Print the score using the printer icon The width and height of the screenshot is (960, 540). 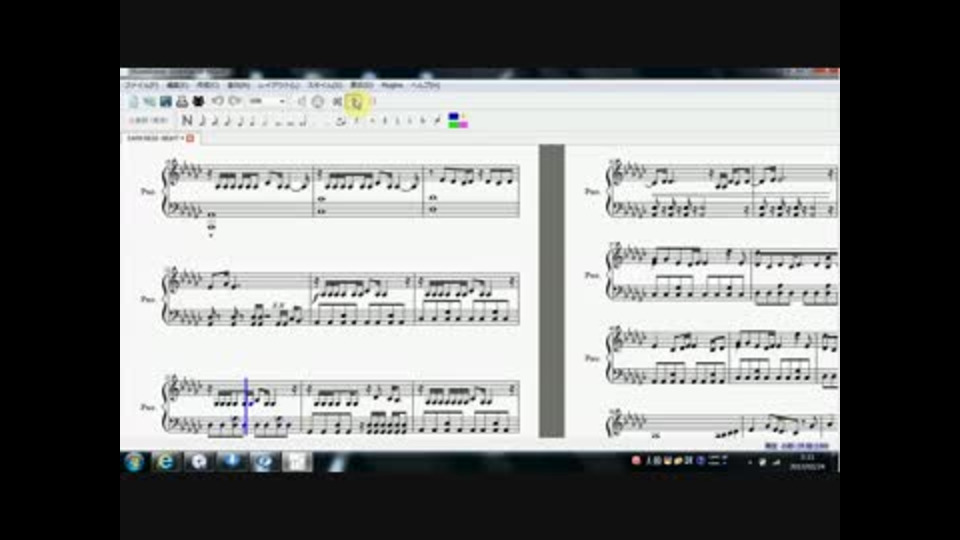pyautogui.click(x=182, y=102)
